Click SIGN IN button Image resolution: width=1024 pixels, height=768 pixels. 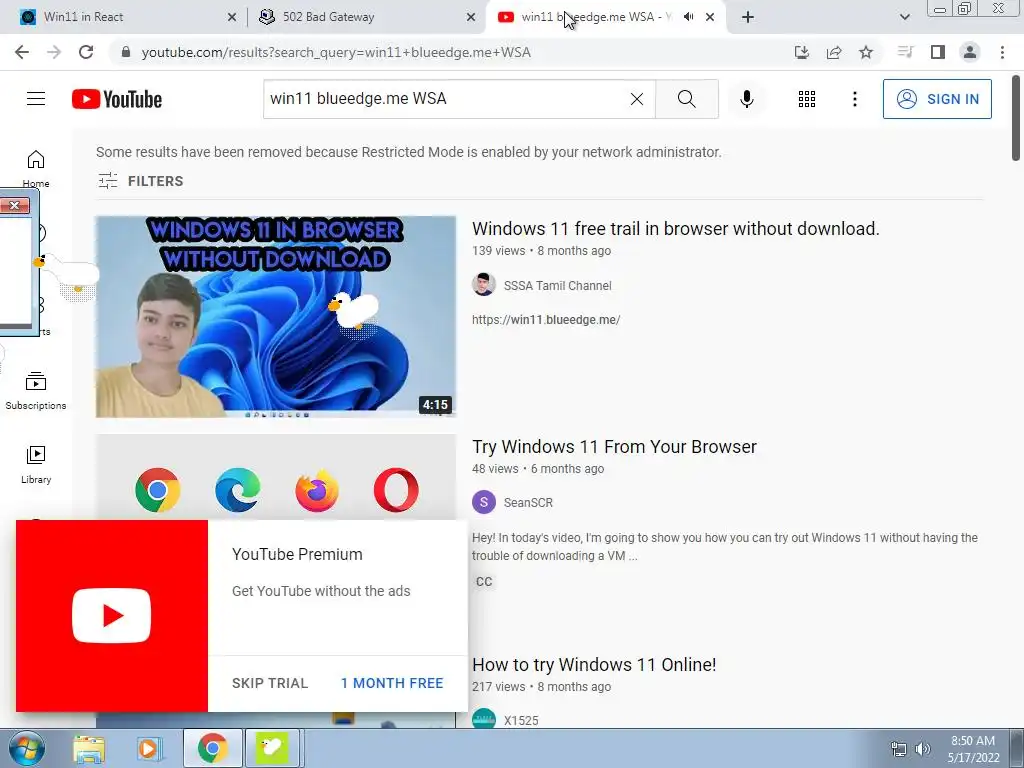pos(937,99)
